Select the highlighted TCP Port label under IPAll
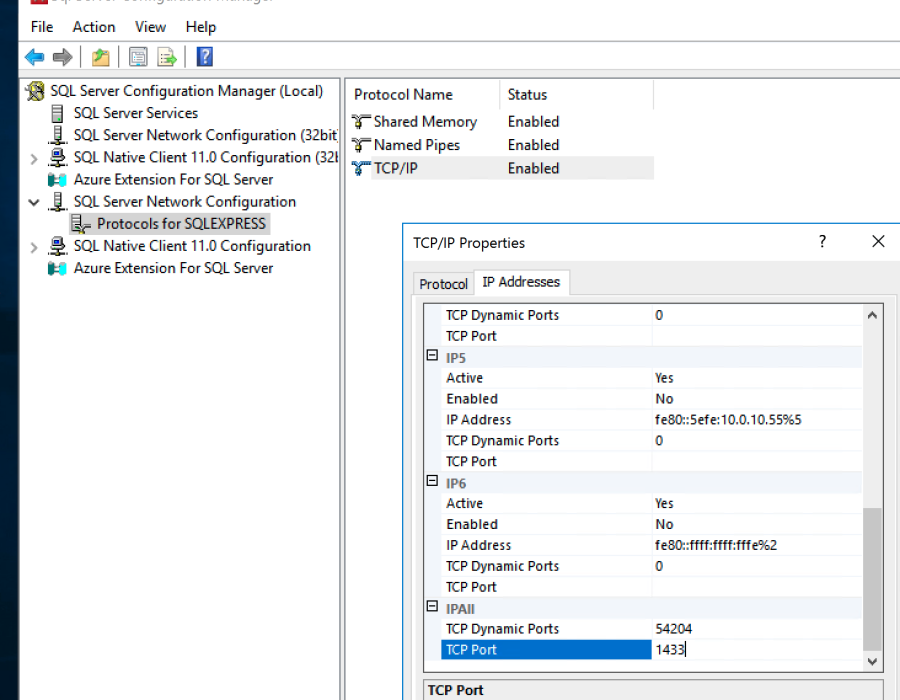This screenshot has width=900, height=700. (x=546, y=650)
